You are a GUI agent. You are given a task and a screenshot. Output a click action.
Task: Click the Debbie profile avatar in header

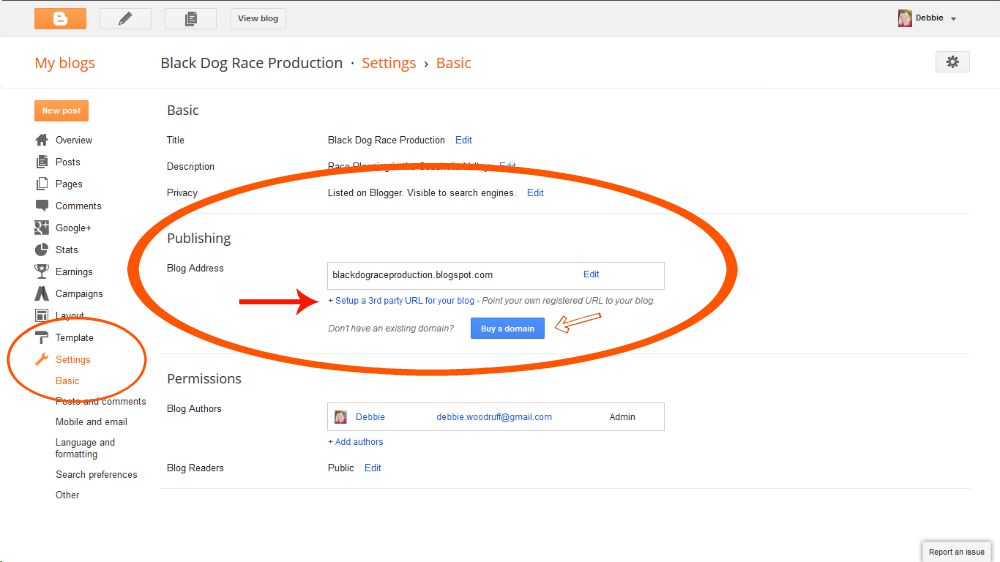(x=904, y=18)
